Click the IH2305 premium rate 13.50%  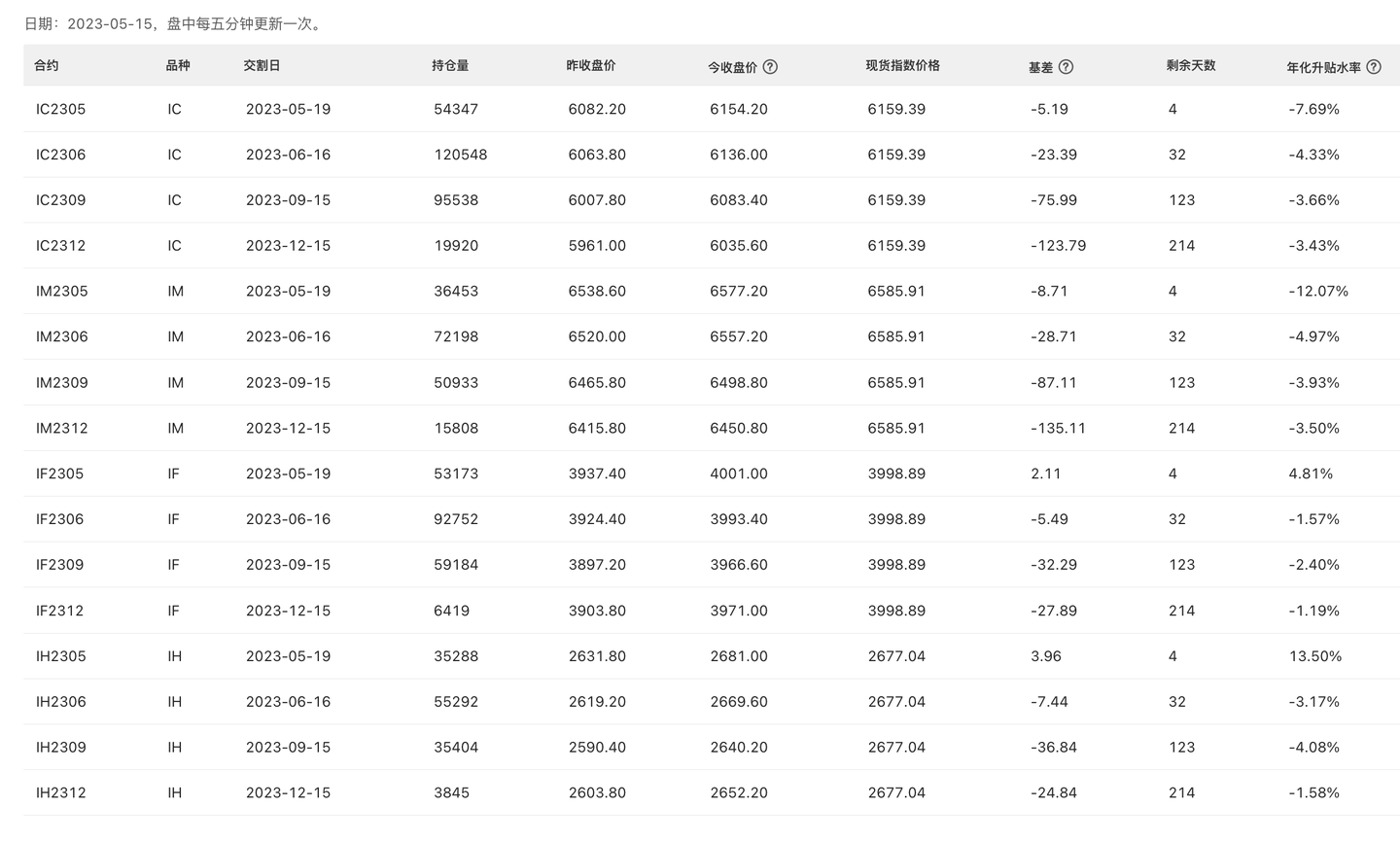pos(1314,656)
